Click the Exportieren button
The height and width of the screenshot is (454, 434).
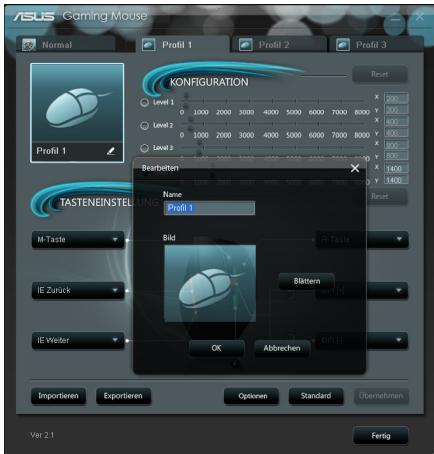pos(123,396)
